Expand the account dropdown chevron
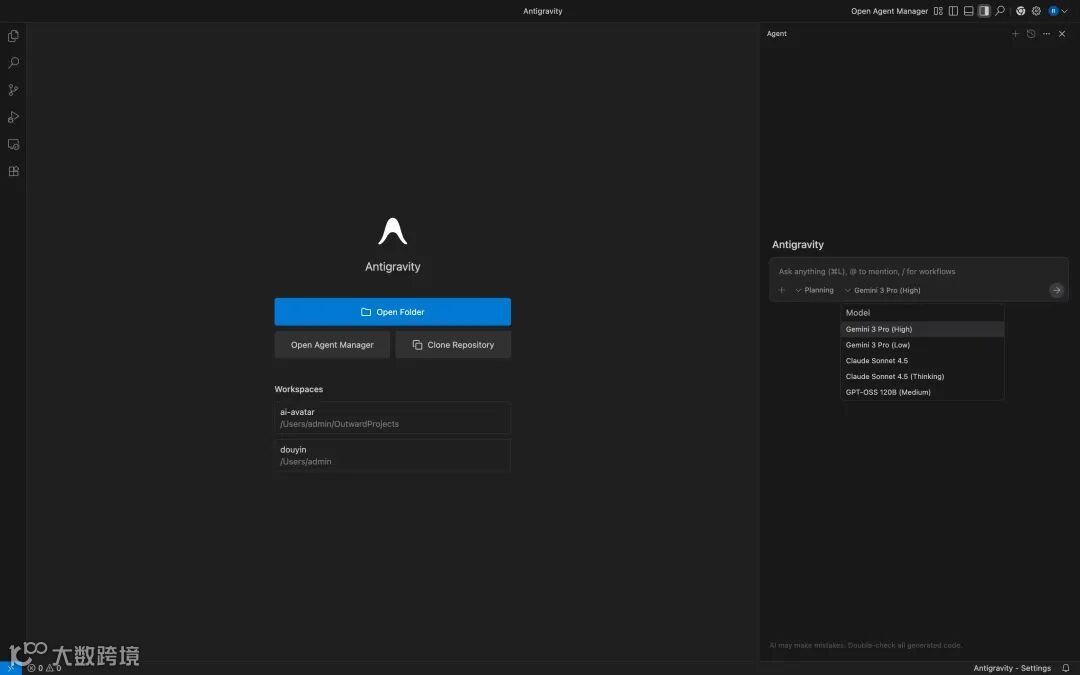Screen dimensions: 1080x675 pyautogui.click(x=1064, y=11)
